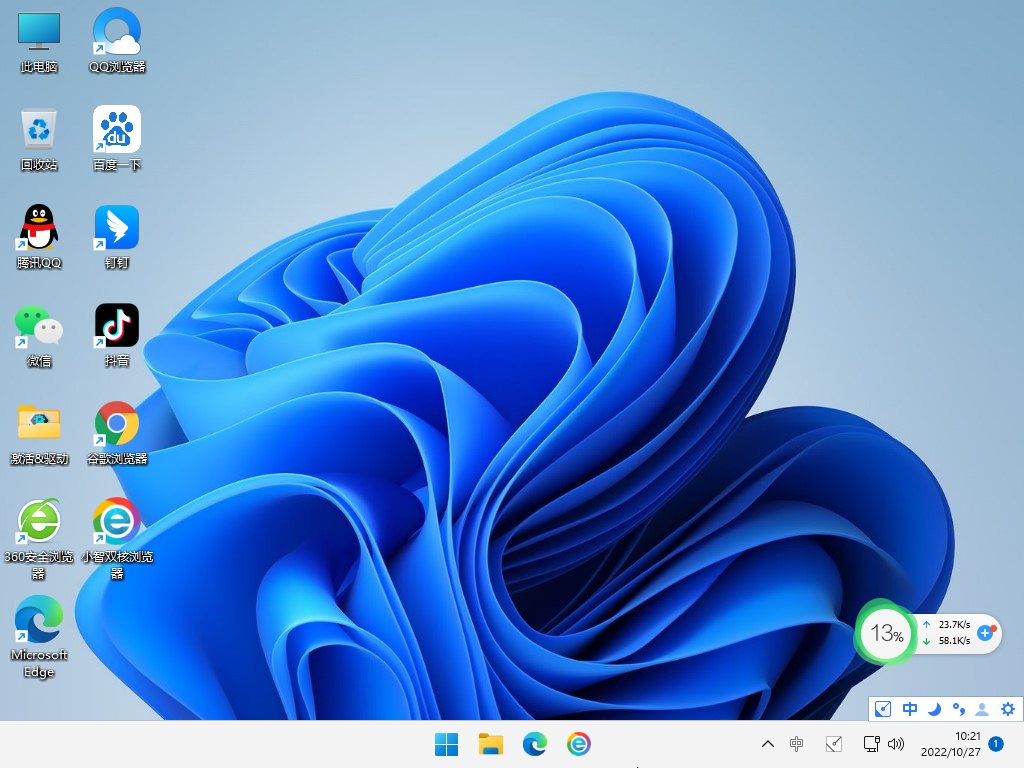Image resolution: width=1024 pixels, height=768 pixels.
Task: Open the 回收站 Recycle Bin
Action: 38,137
